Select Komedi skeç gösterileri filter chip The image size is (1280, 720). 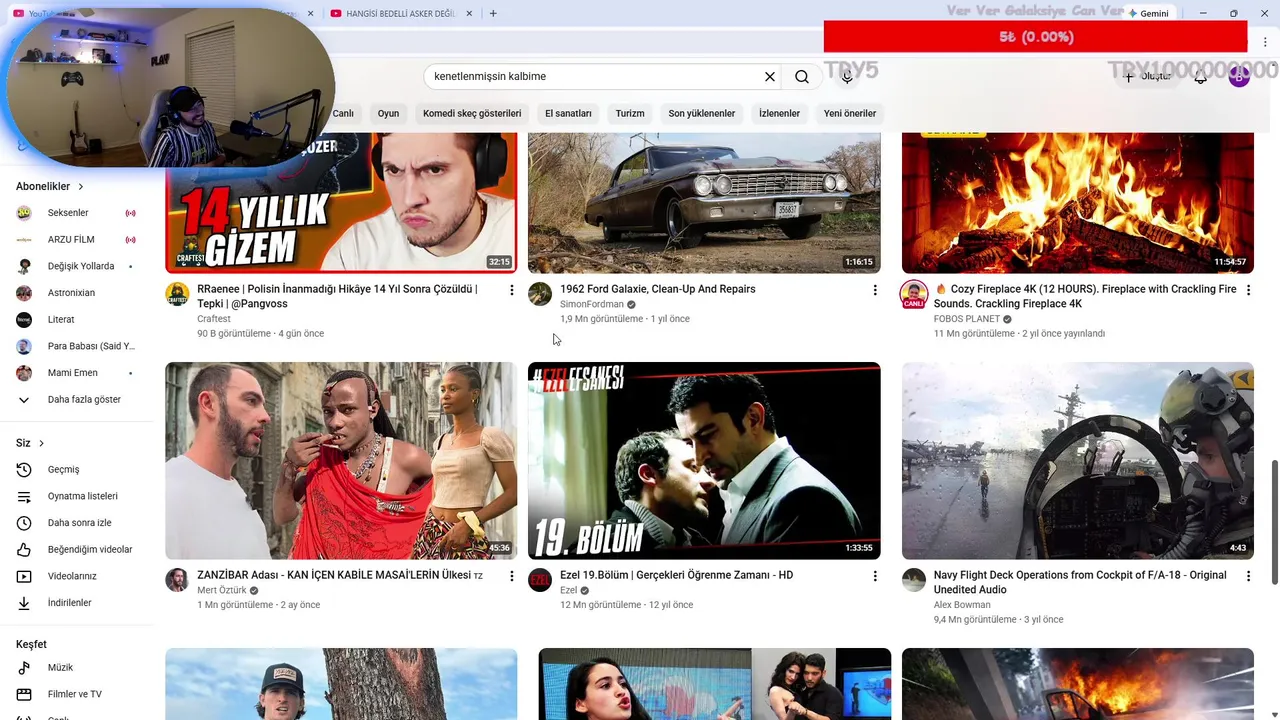472,114
